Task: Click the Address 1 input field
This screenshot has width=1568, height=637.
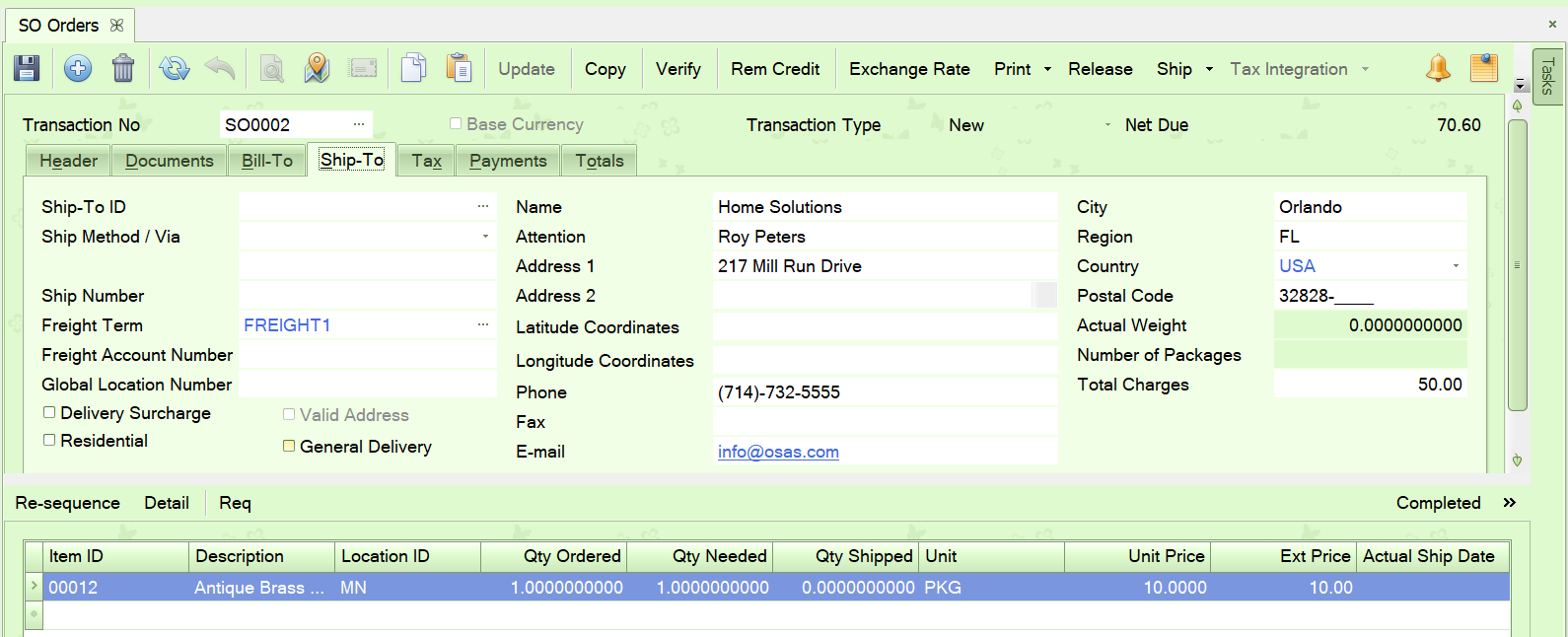Action: click(884, 266)
